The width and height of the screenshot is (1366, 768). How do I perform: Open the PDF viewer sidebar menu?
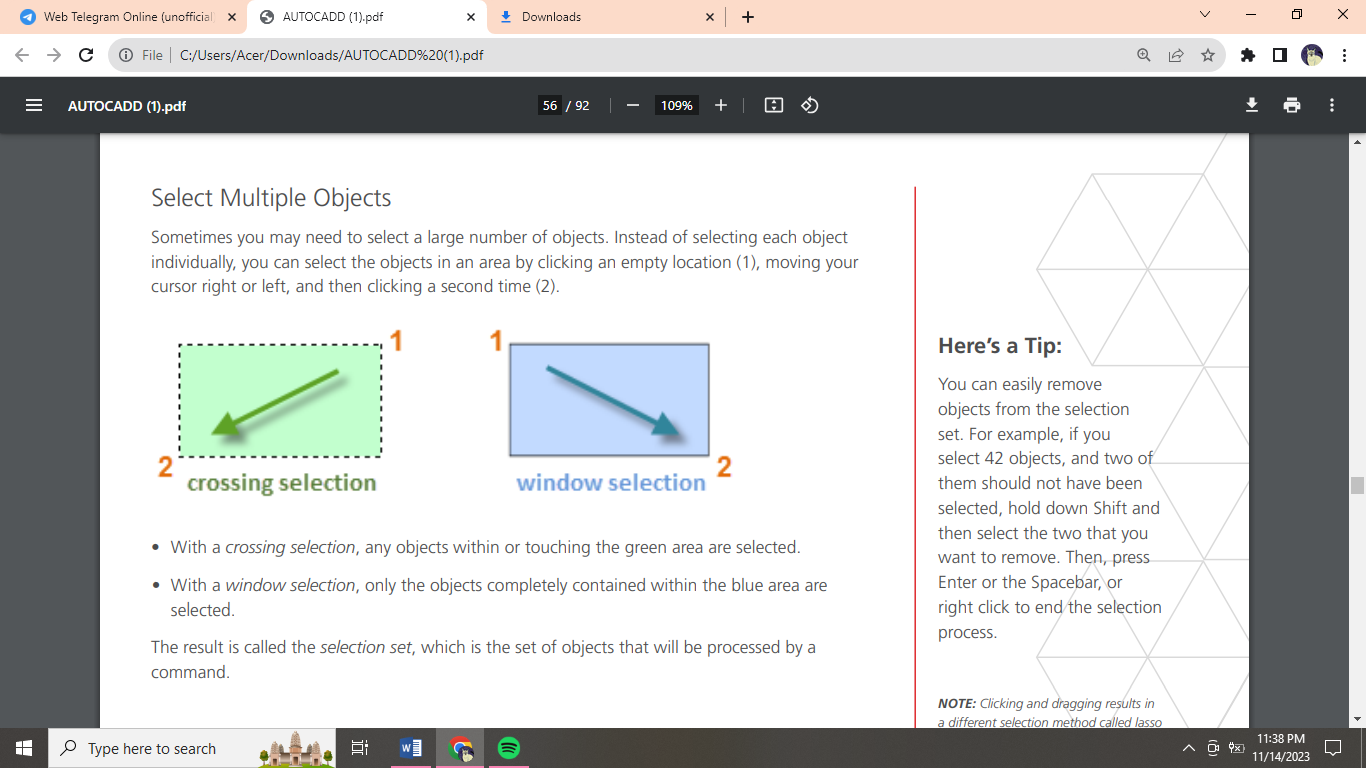point(34,105)
